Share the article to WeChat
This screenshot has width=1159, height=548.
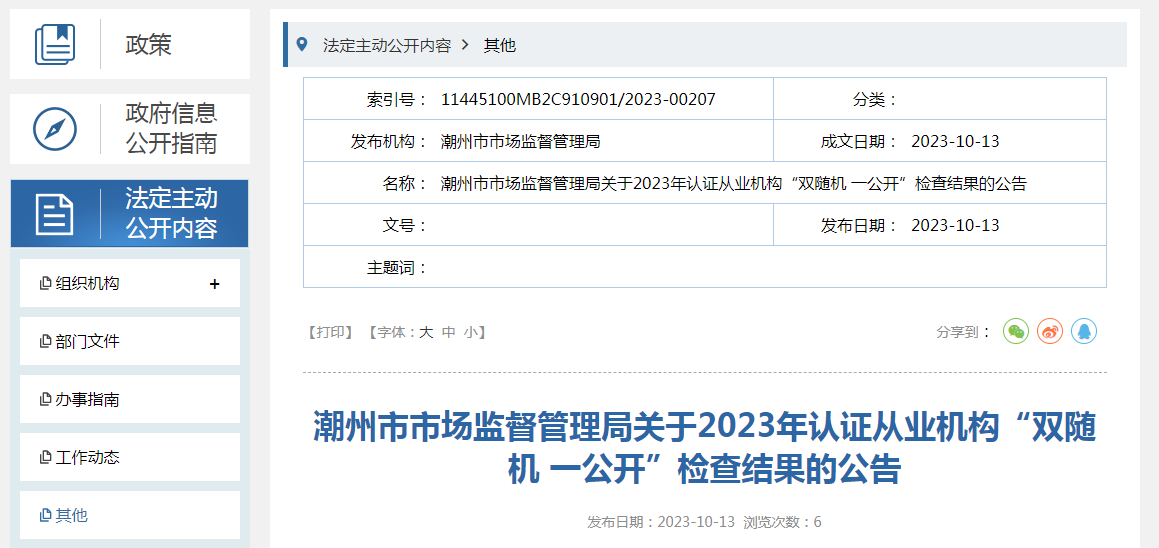(x=1016, y=332)
